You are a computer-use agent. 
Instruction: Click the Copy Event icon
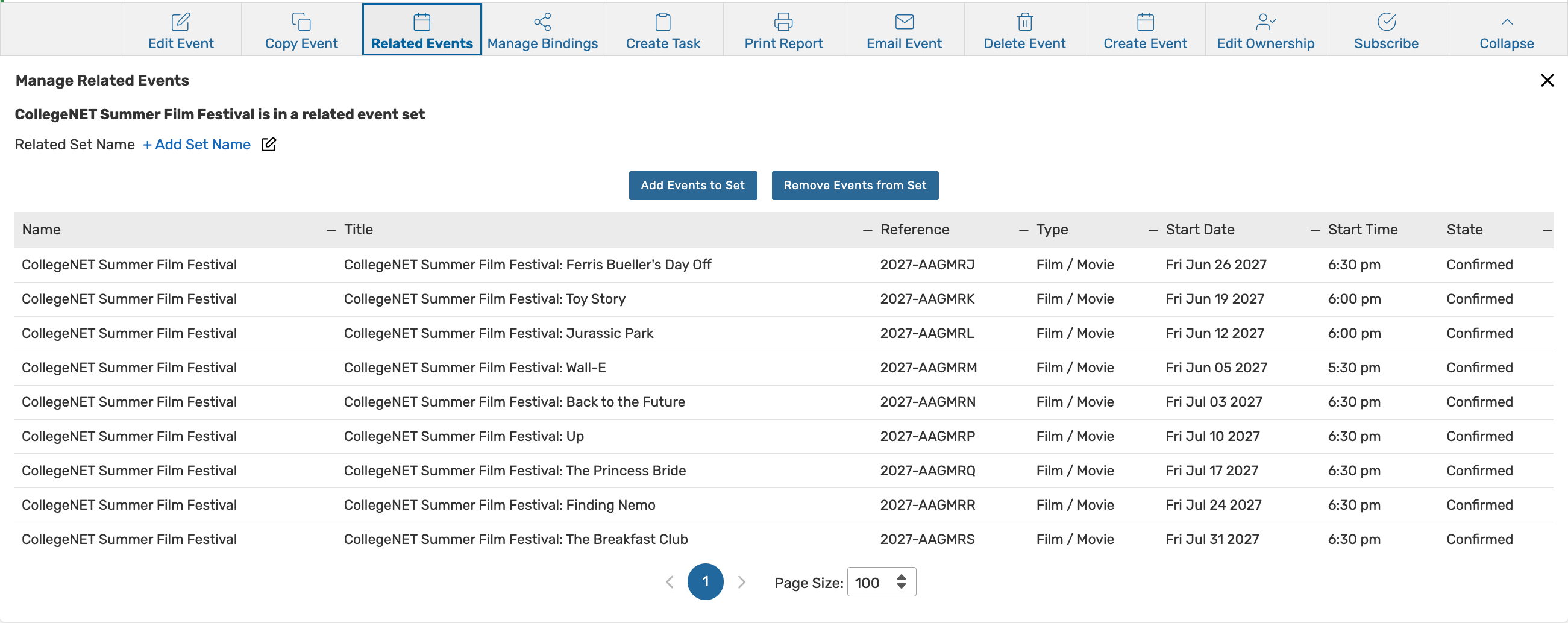pyautogui.click(x=301, y=22)
